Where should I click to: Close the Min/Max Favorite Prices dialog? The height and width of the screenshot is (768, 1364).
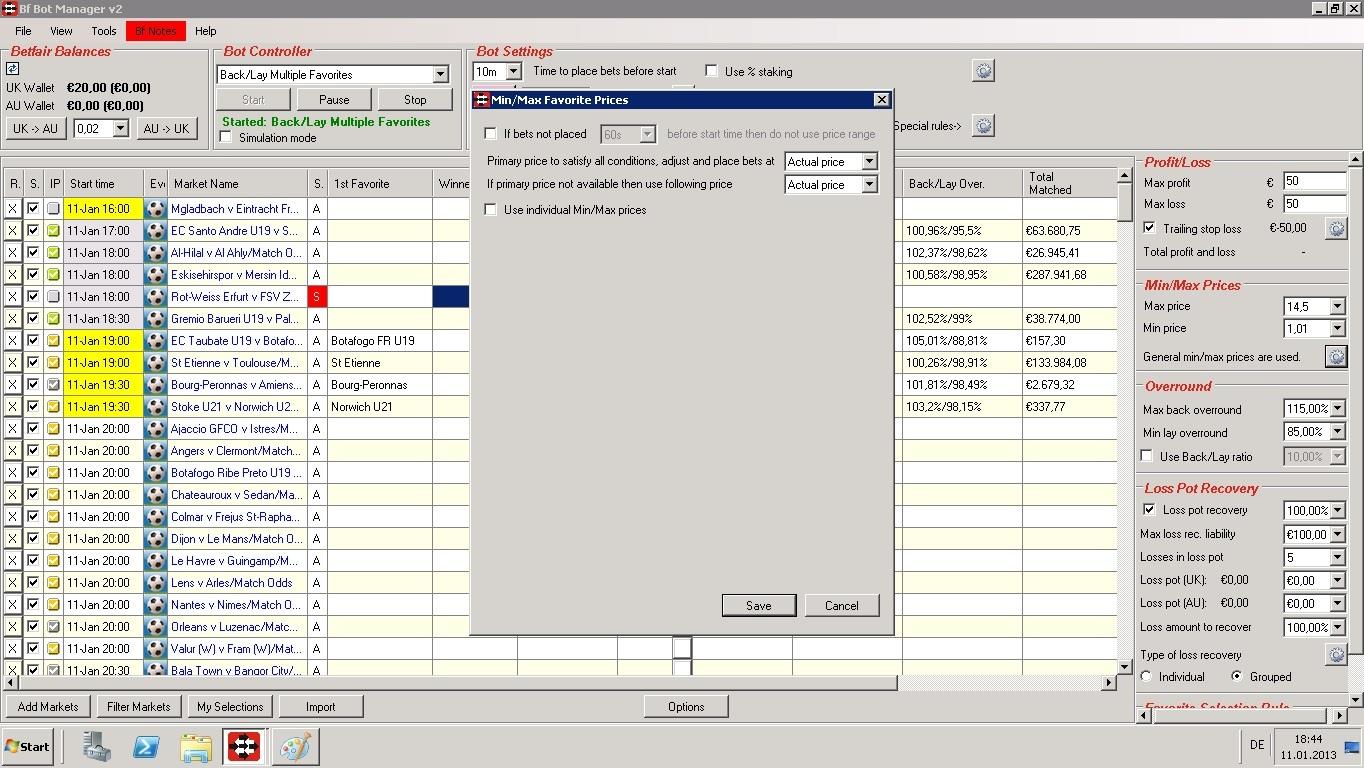[x=881, y=99]
